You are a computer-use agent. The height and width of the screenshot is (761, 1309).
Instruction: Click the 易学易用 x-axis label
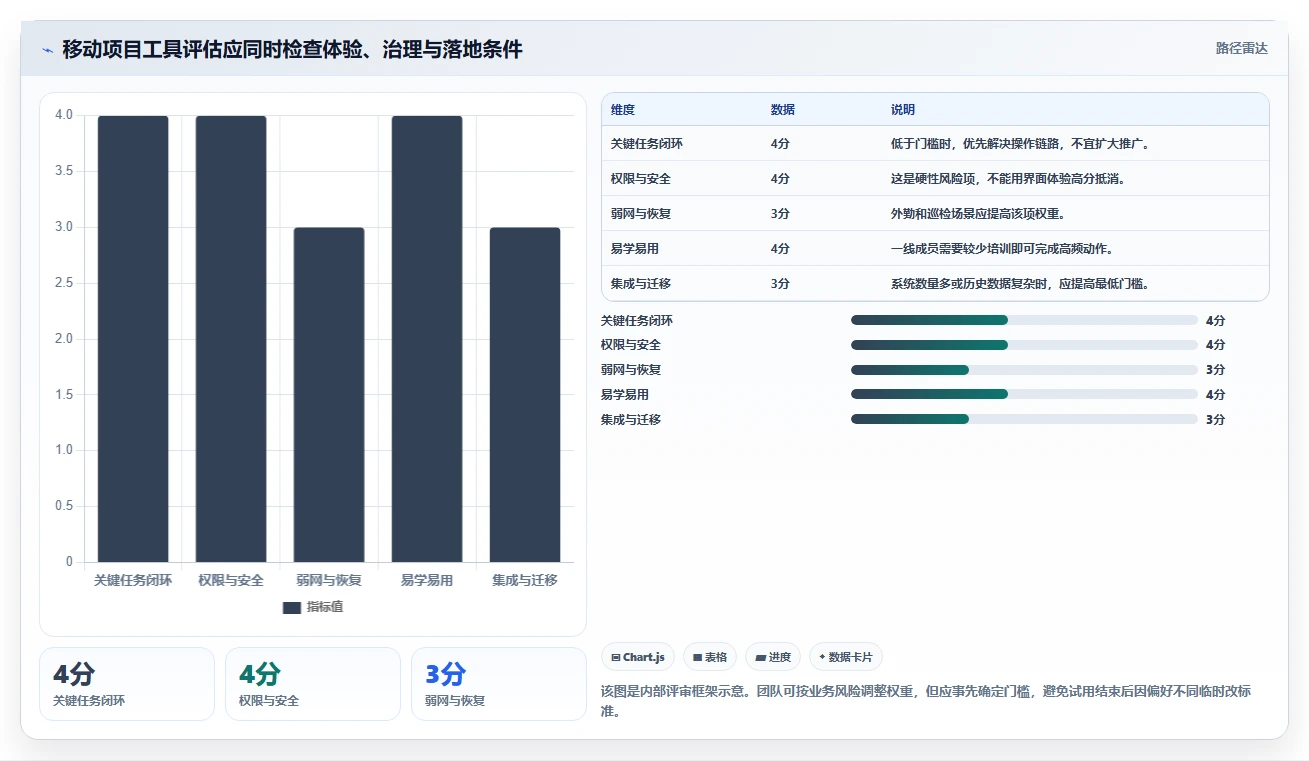[x=427, y=580]
